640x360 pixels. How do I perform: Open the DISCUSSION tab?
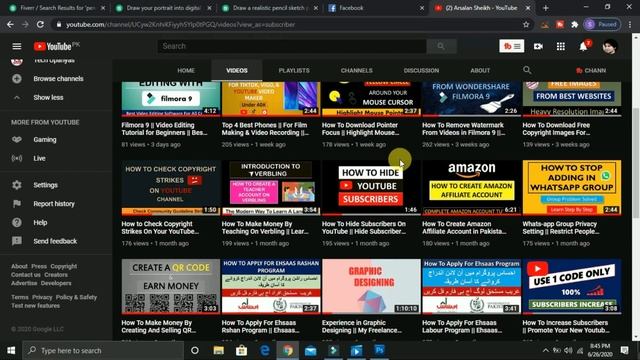(421, 71)
